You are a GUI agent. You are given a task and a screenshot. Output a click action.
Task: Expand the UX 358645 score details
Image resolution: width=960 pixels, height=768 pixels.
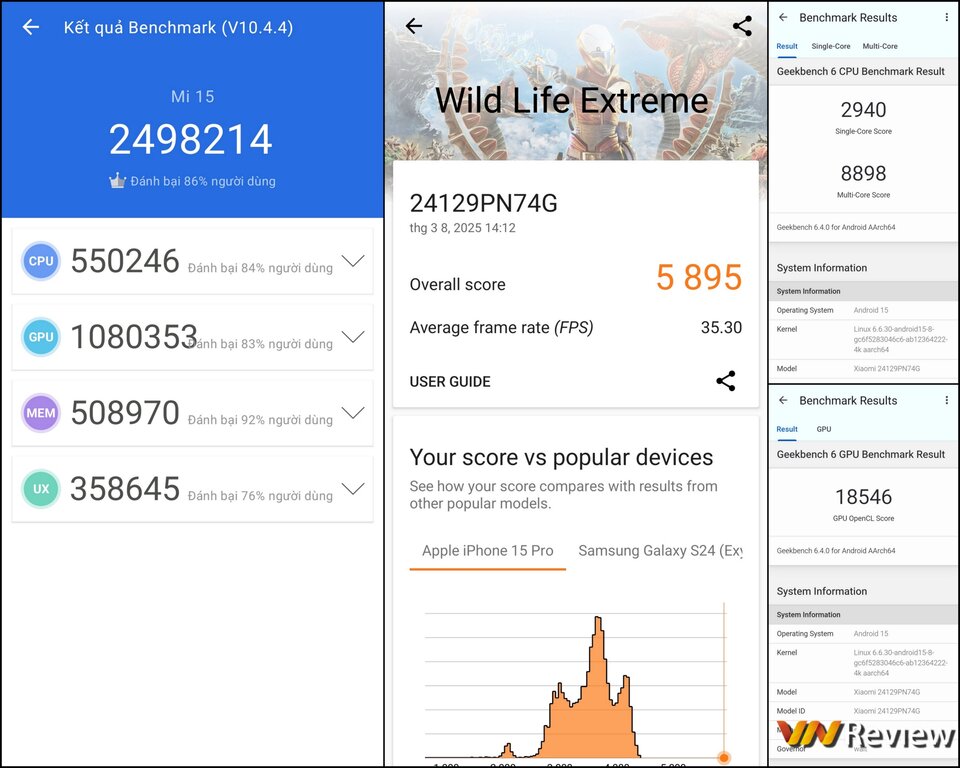353,489
